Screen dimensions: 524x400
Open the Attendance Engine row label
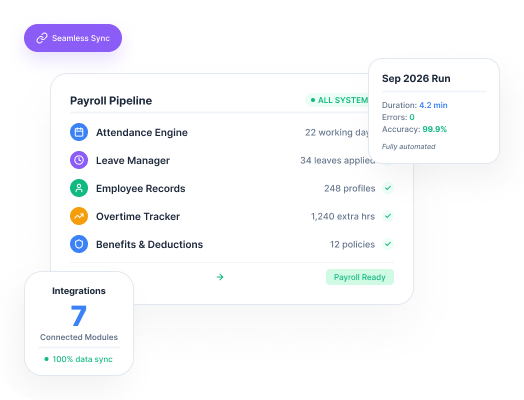coord(142,132)
